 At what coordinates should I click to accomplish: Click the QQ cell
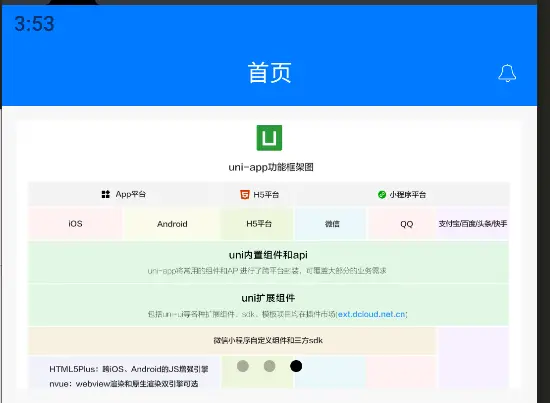(x=402, y=223)
